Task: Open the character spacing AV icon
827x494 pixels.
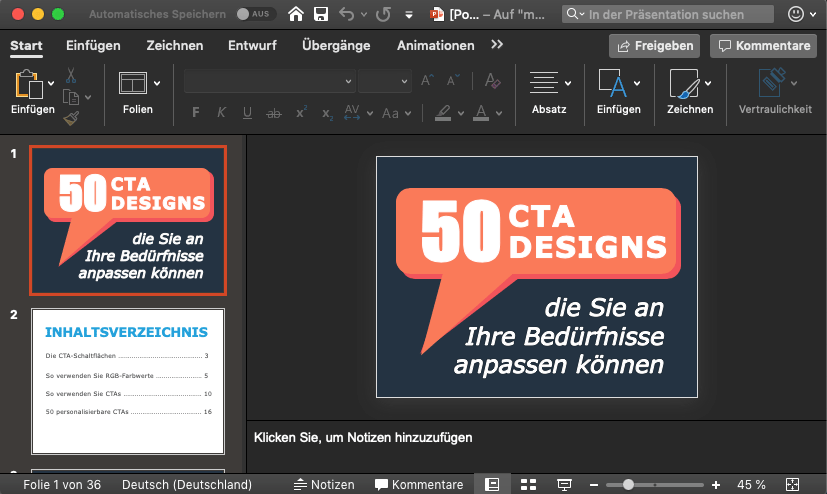Action: pyautogui.click(x=352, y=113)
